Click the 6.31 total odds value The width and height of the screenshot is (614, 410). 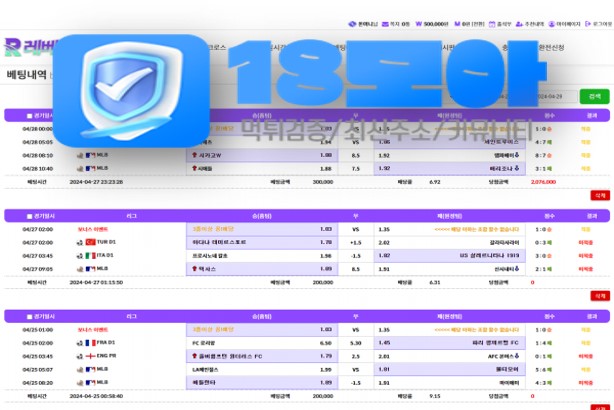[x=435, y=282]
